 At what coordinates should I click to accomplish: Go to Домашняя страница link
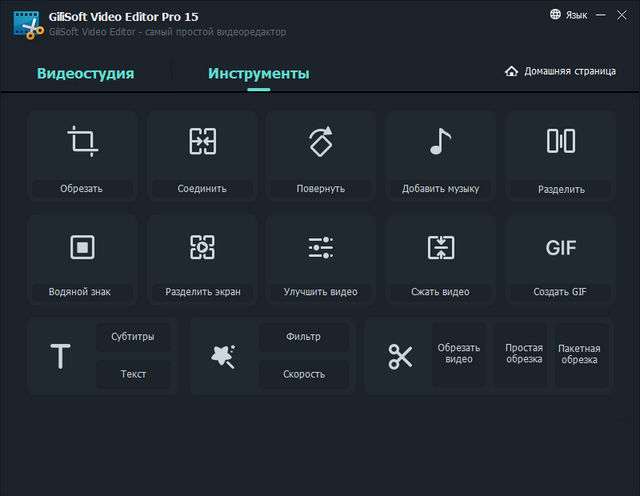(559, 72)
